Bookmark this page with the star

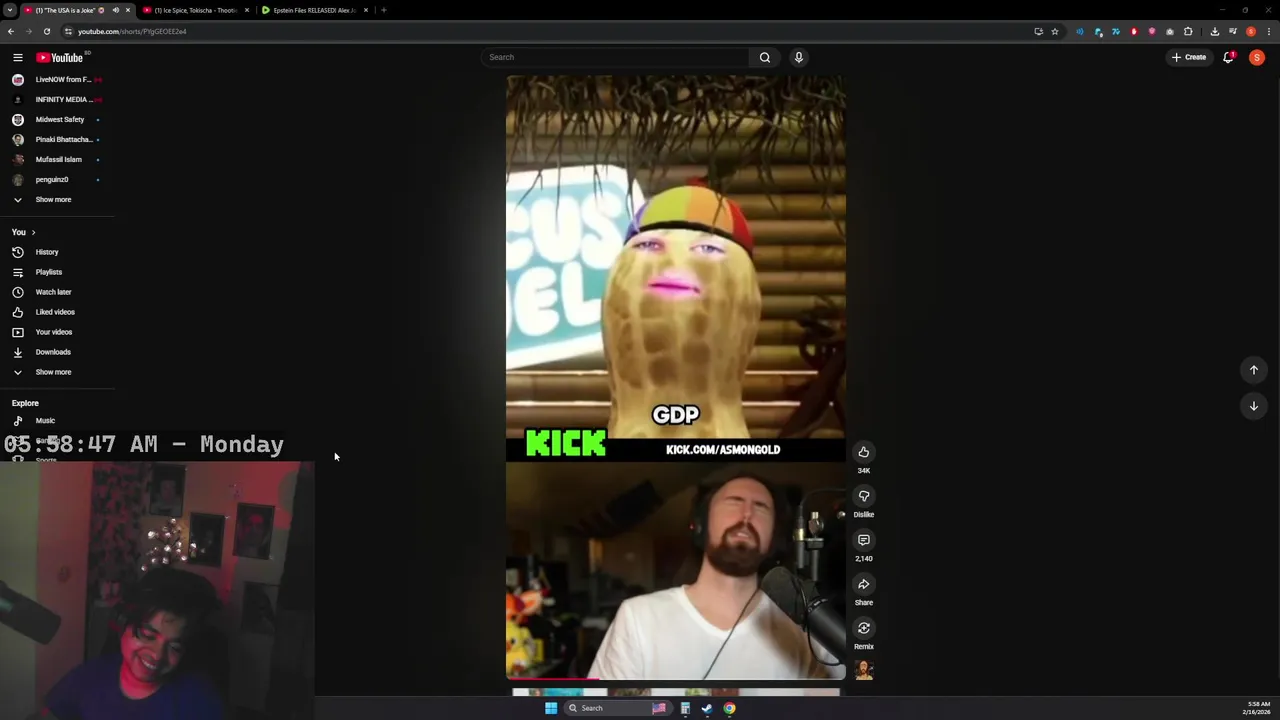tap(1054, 31)
